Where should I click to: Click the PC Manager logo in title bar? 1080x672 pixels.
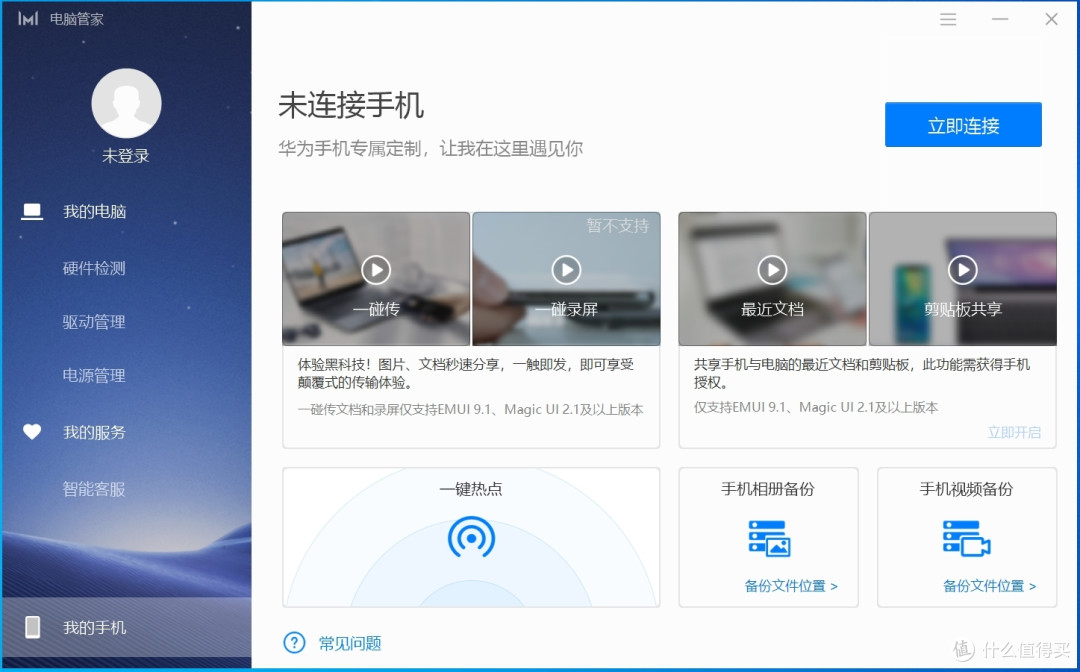click(x=28, y=19)
